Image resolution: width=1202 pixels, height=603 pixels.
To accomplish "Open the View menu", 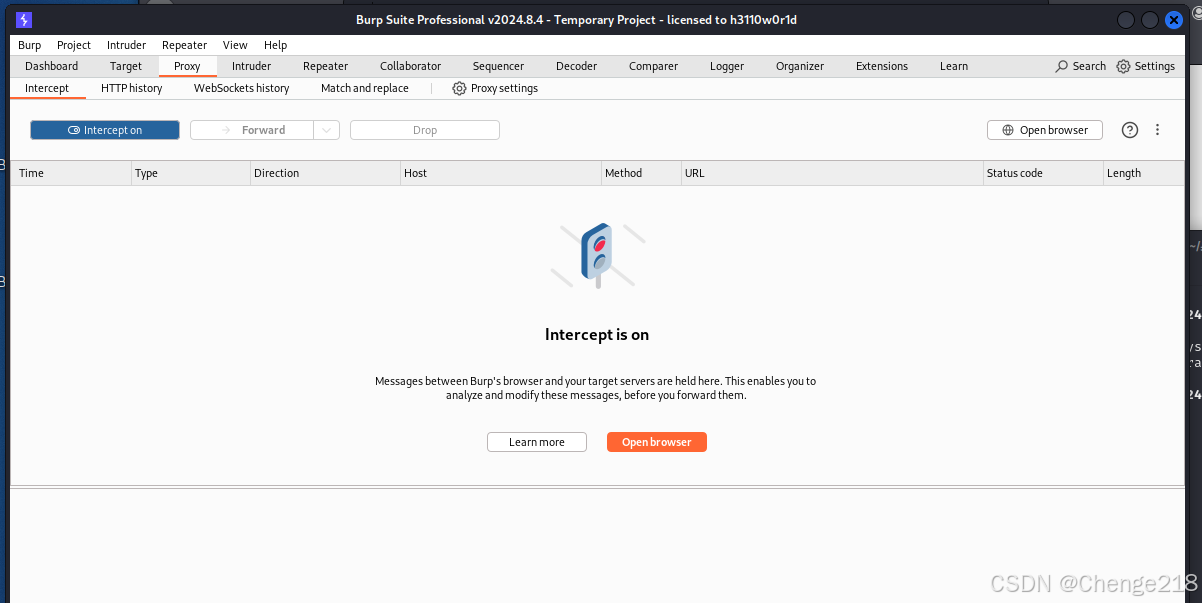I will tap(235, 45).
